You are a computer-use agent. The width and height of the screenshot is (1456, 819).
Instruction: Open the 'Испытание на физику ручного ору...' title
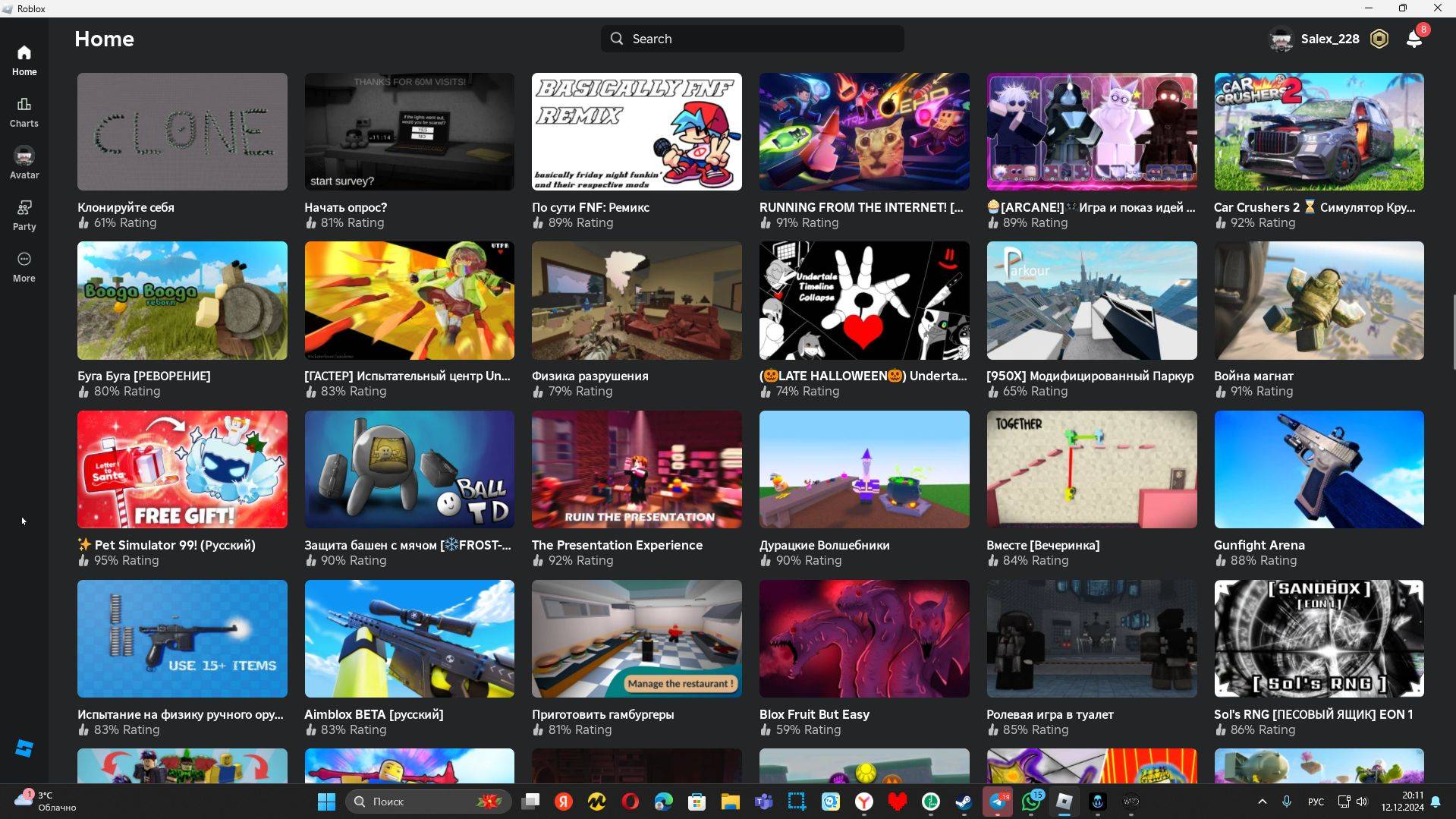tap(181, 715)
